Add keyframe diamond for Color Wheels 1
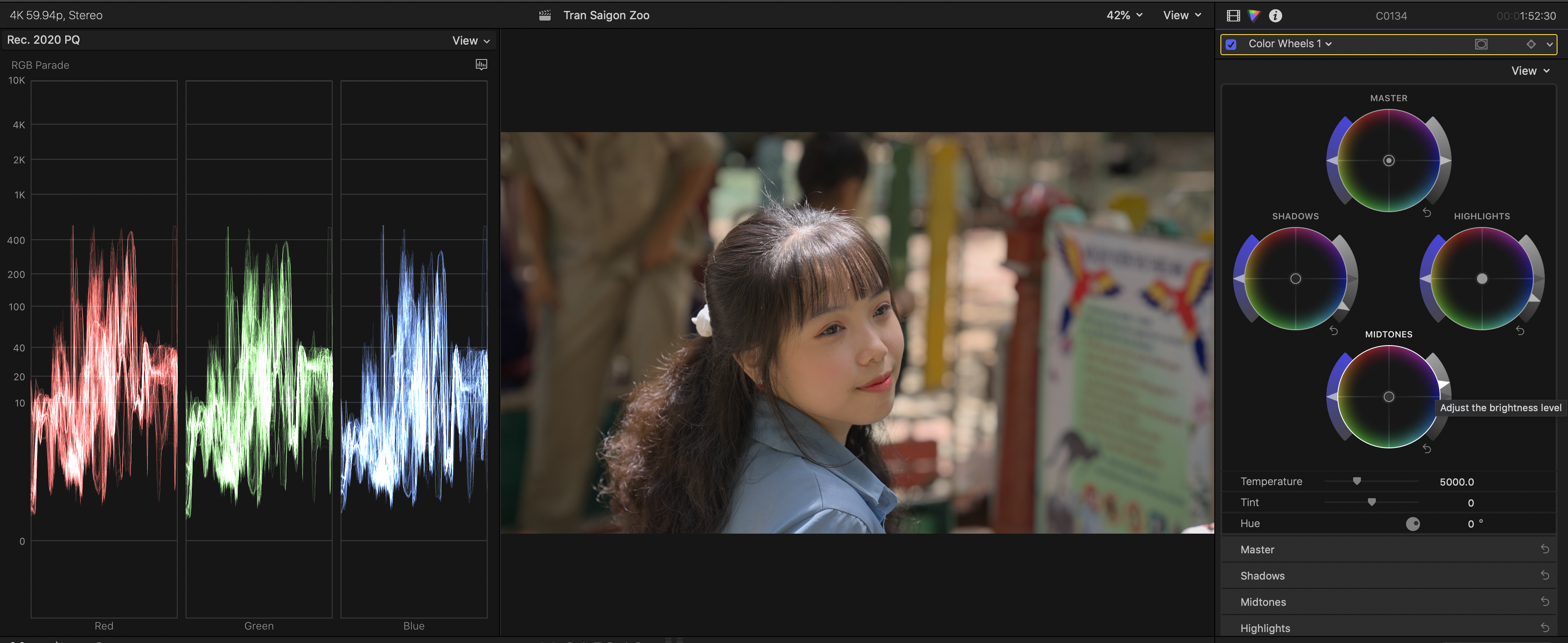 [x=1531, y=44]
